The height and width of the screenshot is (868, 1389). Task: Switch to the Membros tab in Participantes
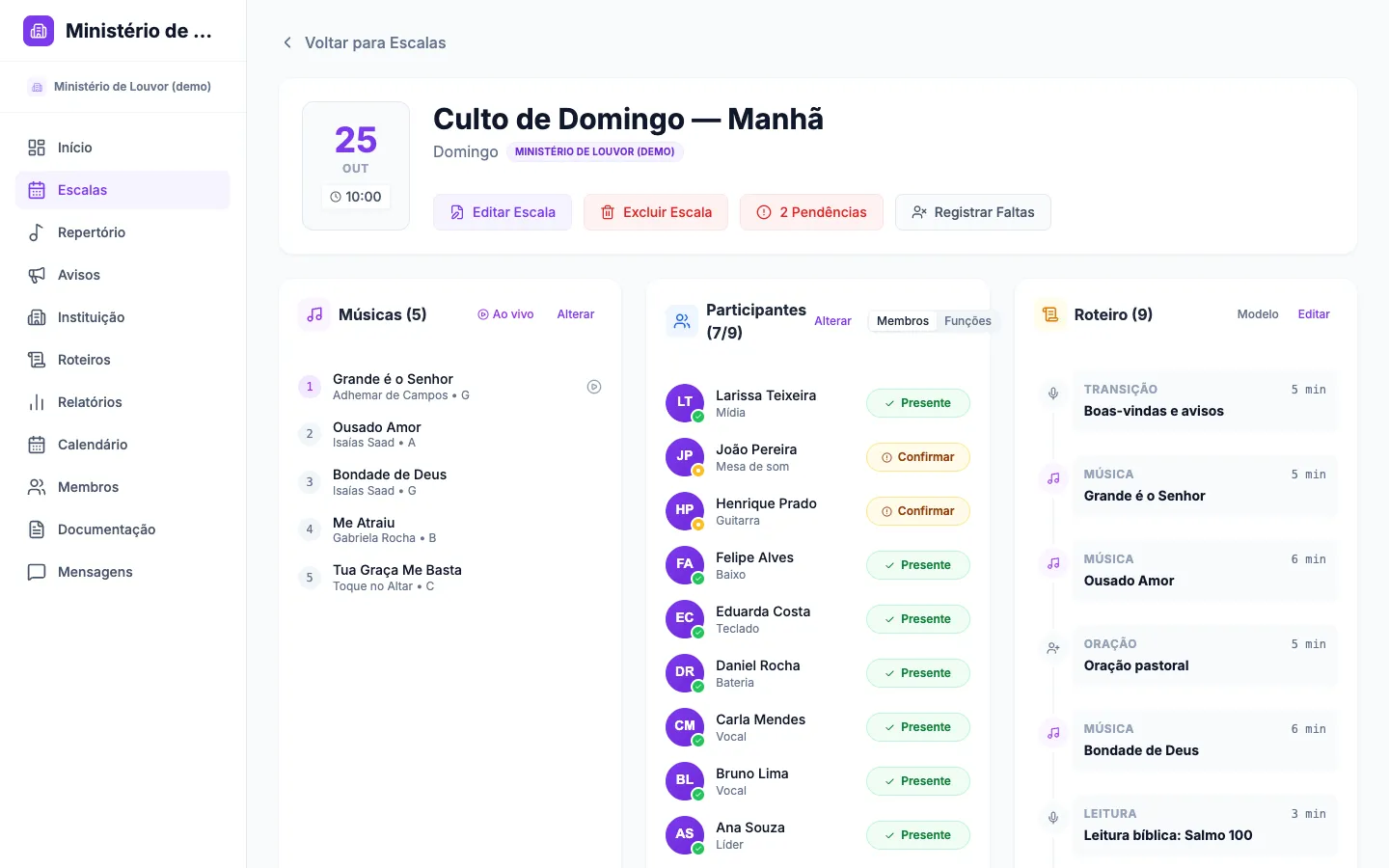[x=903, y=321]
